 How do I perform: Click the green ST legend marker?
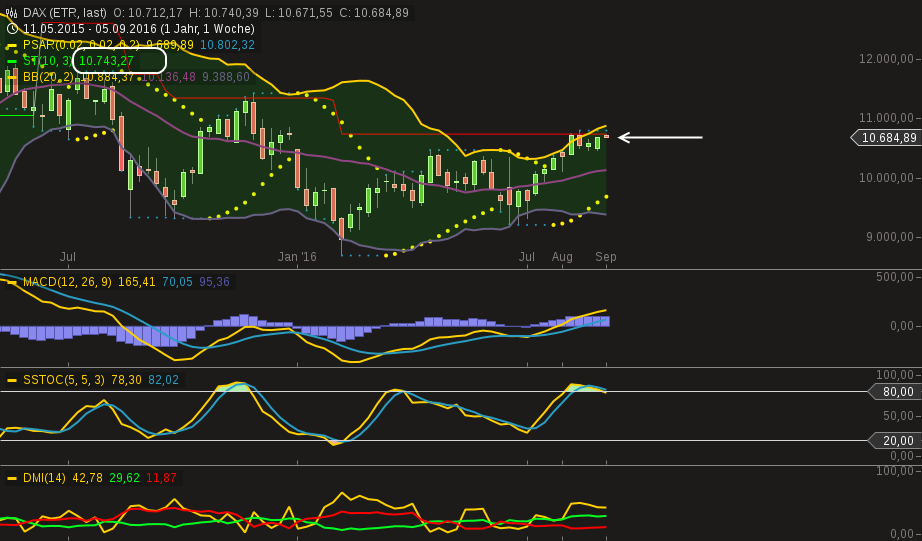[12, 61]
